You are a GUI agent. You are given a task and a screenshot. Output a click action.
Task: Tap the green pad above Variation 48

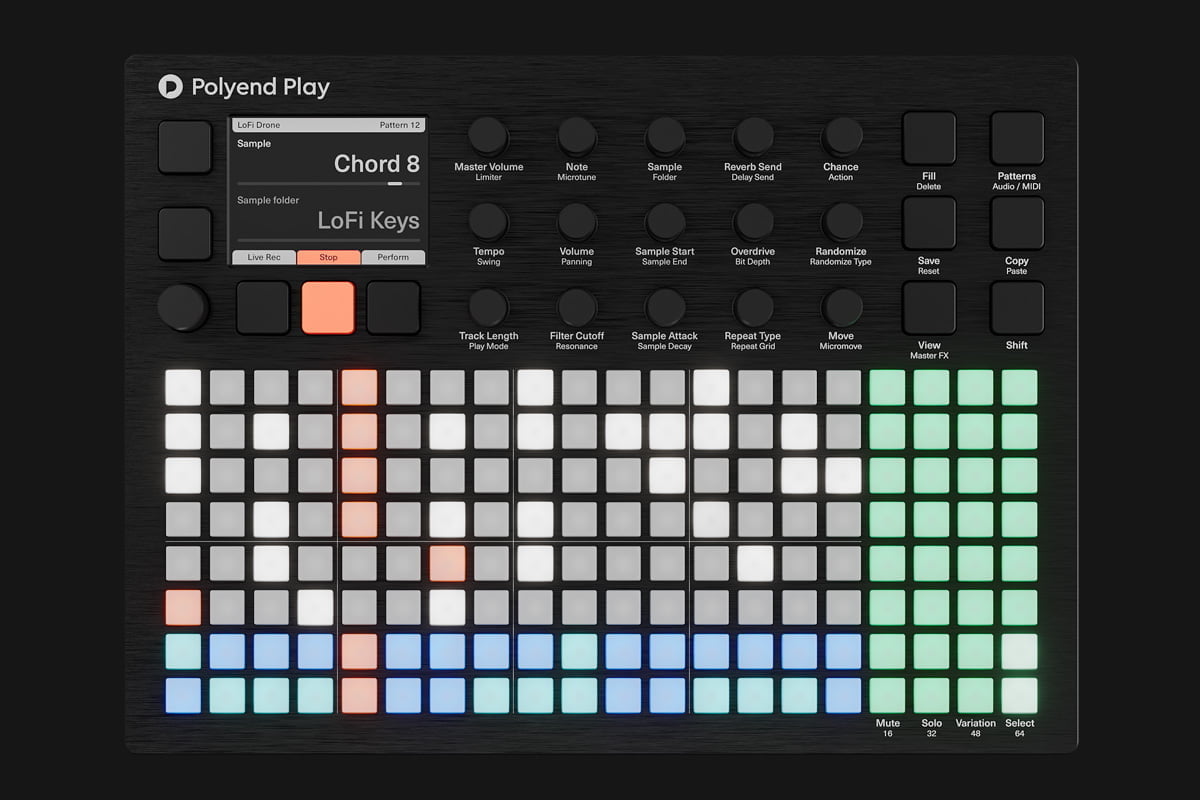[975, 695]
